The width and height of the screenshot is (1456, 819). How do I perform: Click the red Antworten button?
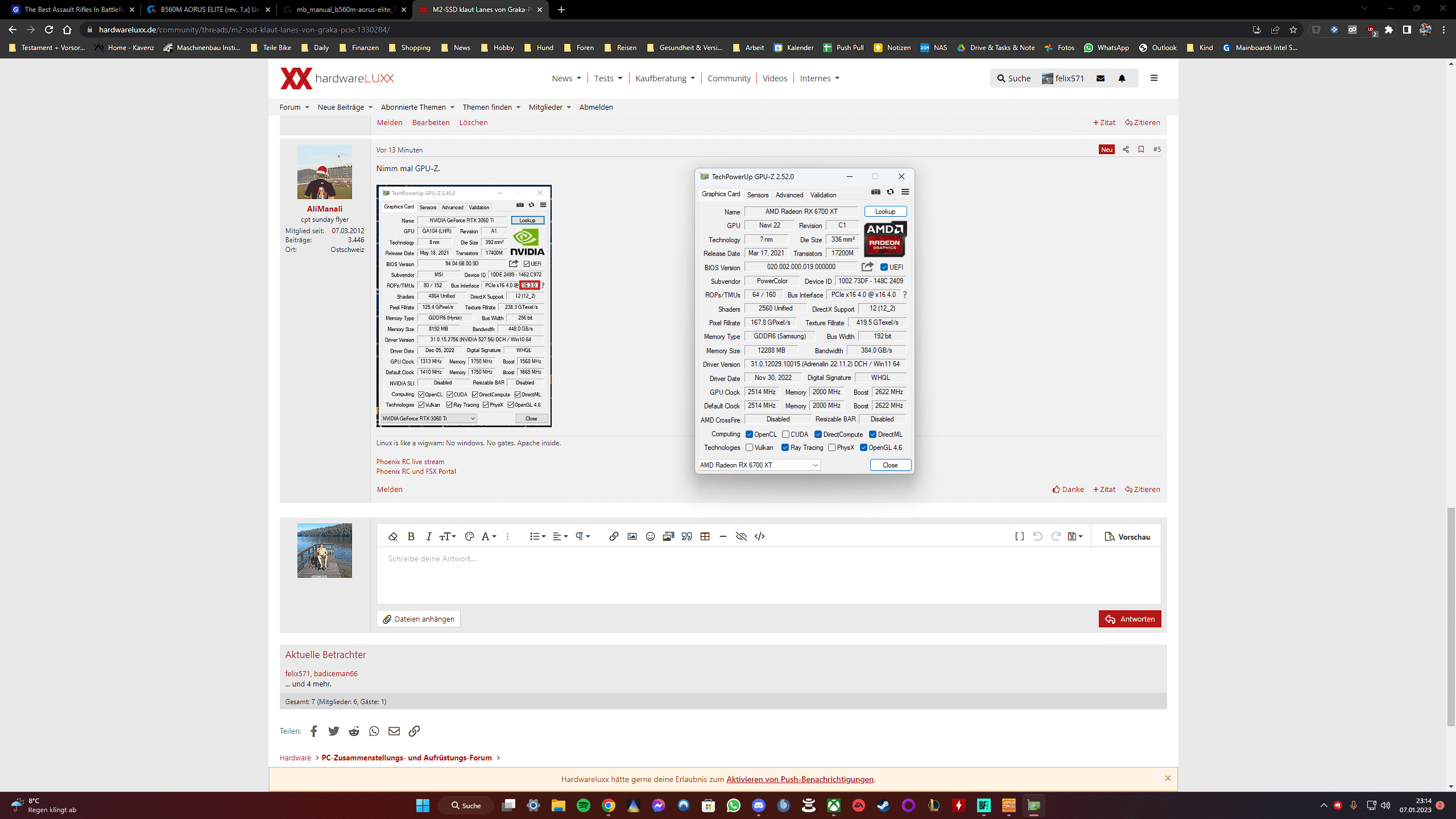(1130, 619)
